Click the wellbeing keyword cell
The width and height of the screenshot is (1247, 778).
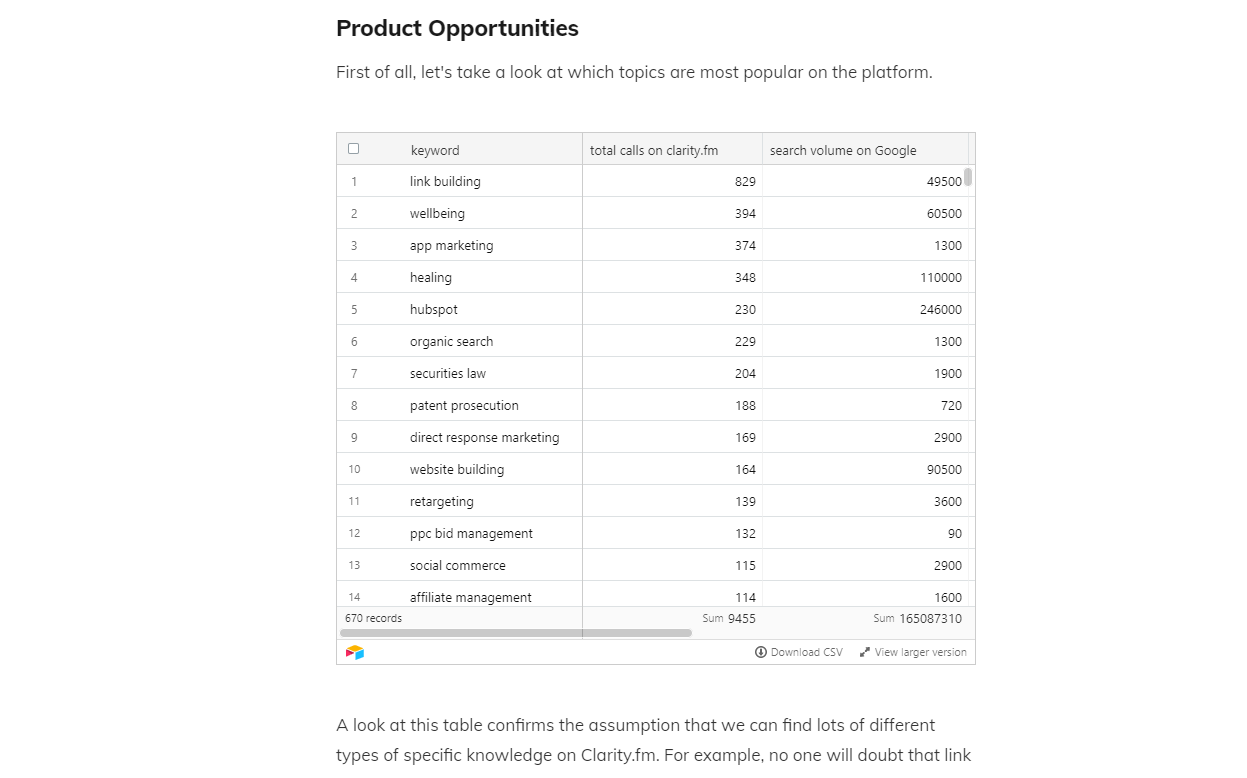pos(437,213)
